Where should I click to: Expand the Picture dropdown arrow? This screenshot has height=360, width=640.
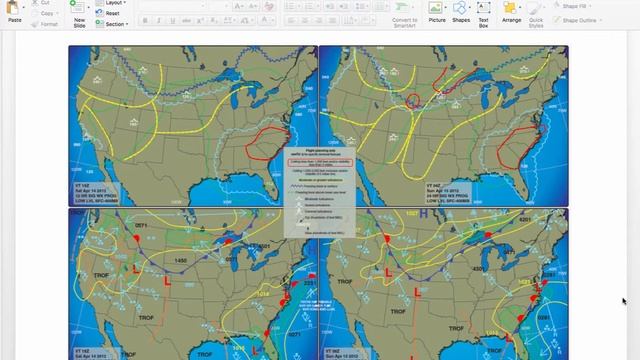[x=445, y=7]
